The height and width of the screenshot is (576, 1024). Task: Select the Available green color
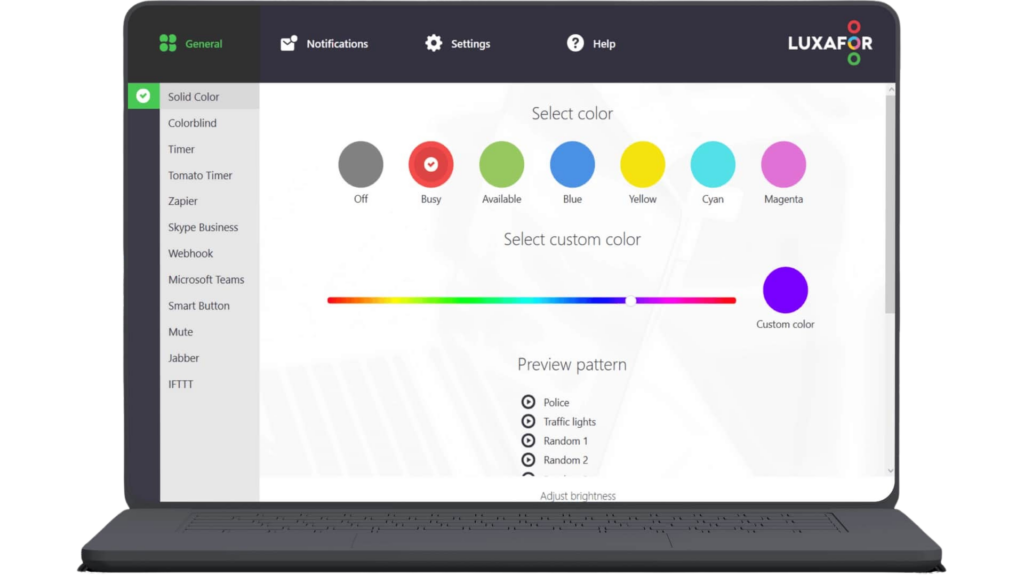502,165
